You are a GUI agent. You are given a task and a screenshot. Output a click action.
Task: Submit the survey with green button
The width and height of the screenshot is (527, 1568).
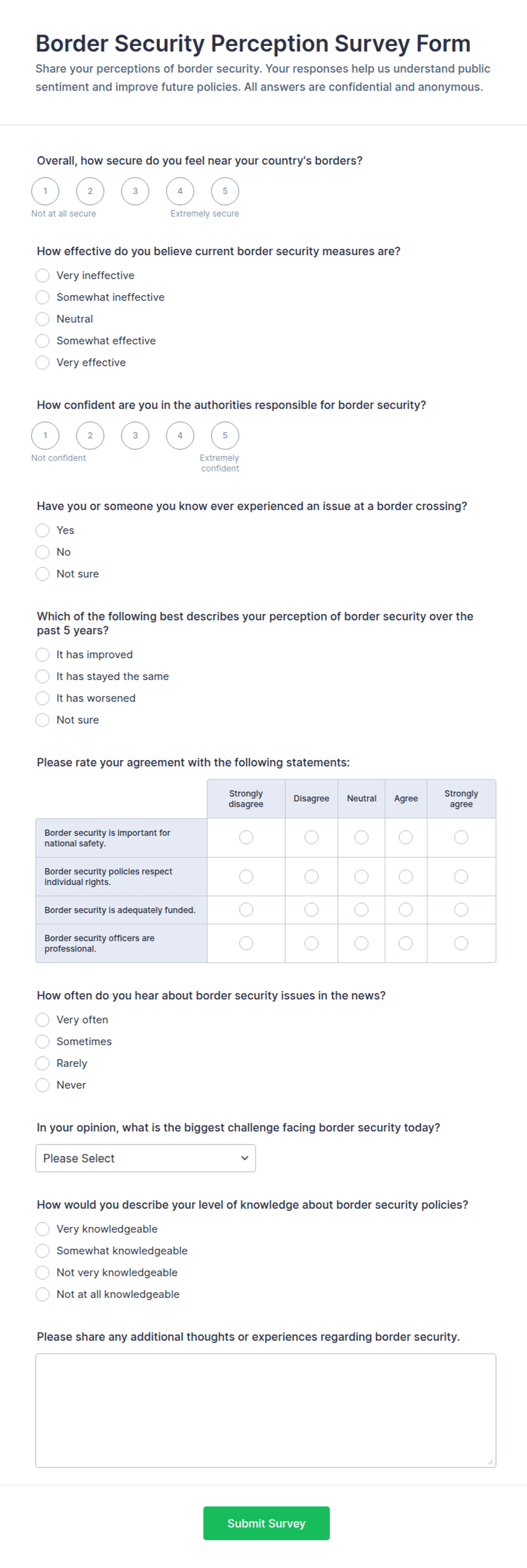click(266, 1523)
